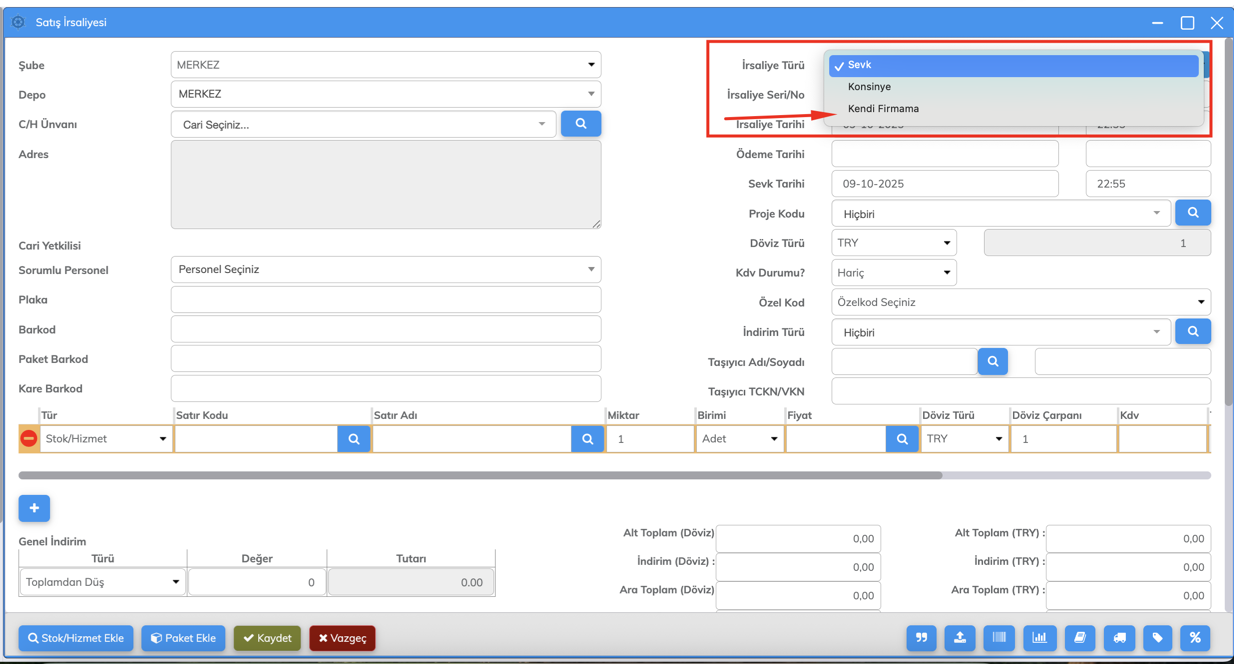Choose Kendi Firmama option
Screen dimensions: 1235x664
click(x=883, y=109)
